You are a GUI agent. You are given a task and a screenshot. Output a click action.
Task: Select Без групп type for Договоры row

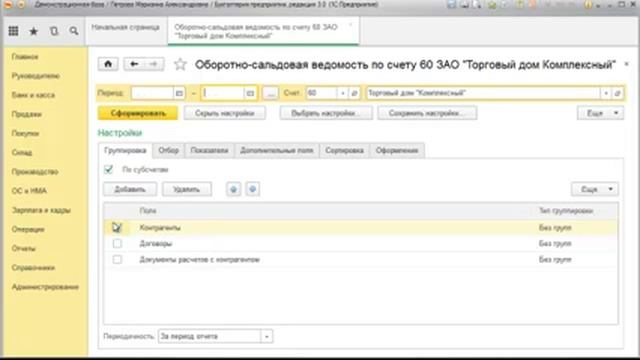[555, 244]
